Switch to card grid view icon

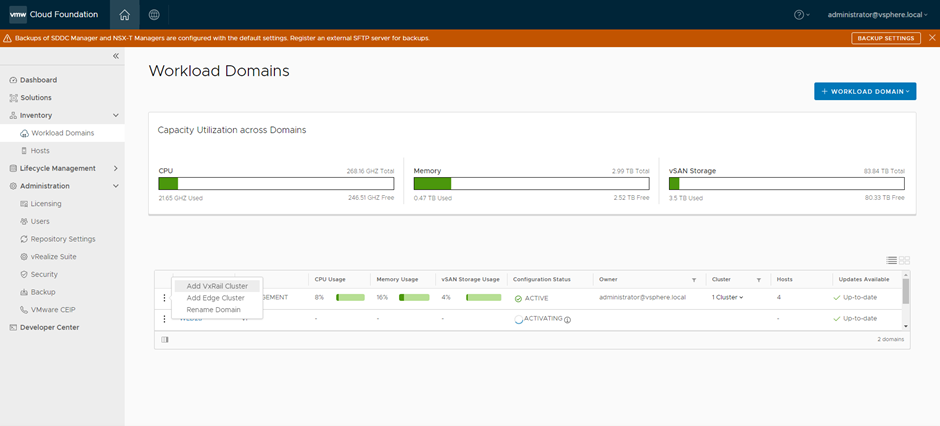(905, 260)
